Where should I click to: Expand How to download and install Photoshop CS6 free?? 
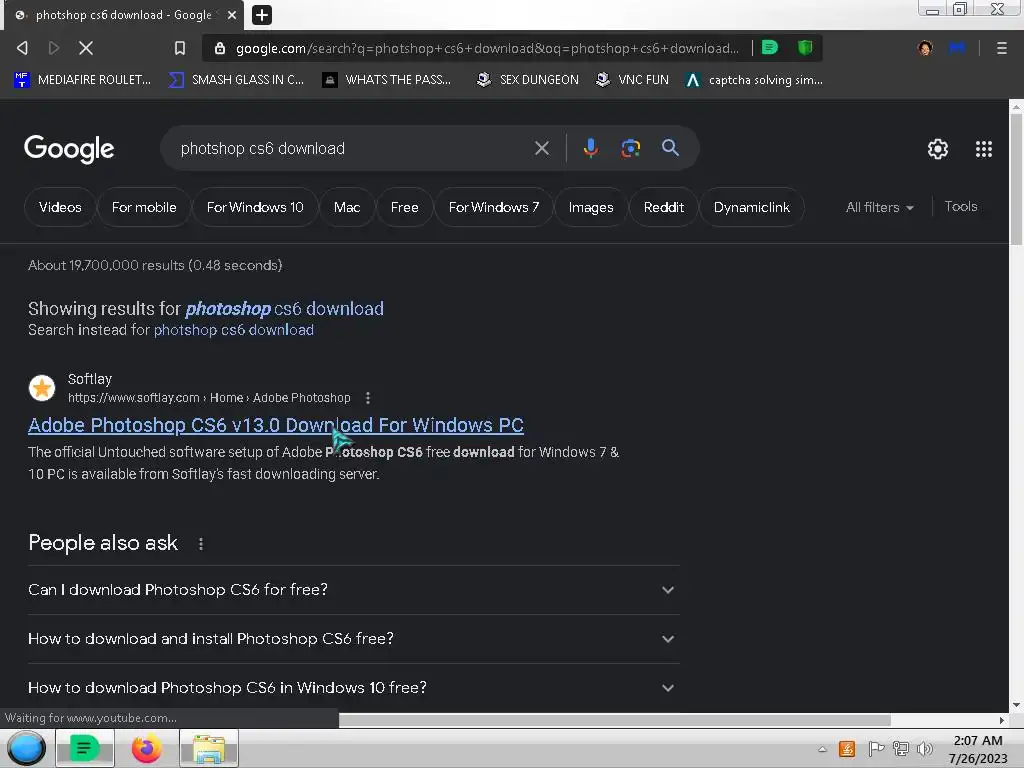click(x=353, y=639)
